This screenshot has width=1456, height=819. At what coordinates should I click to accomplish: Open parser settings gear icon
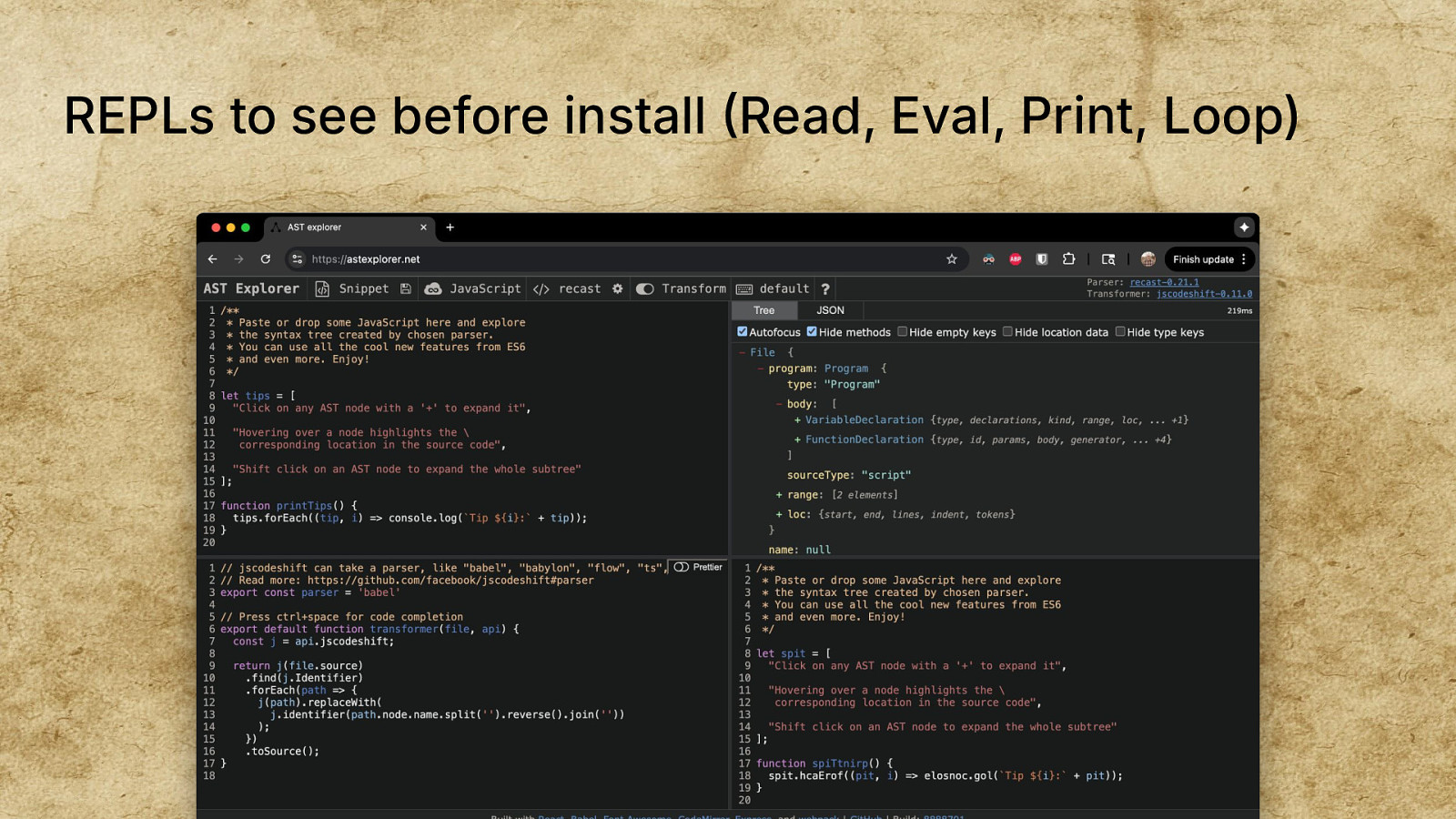click(618, 288)
